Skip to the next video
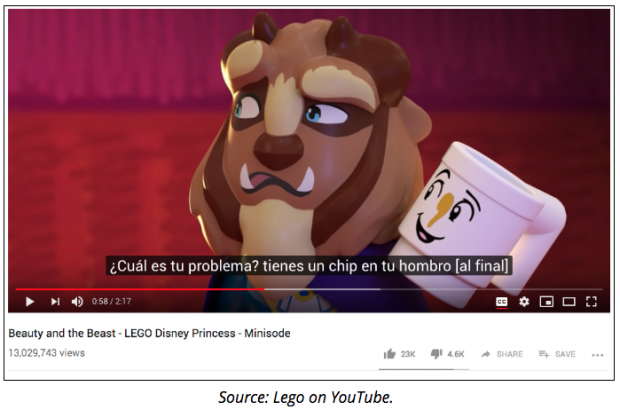Screen dimensions: 620x410 coord(55,302)
